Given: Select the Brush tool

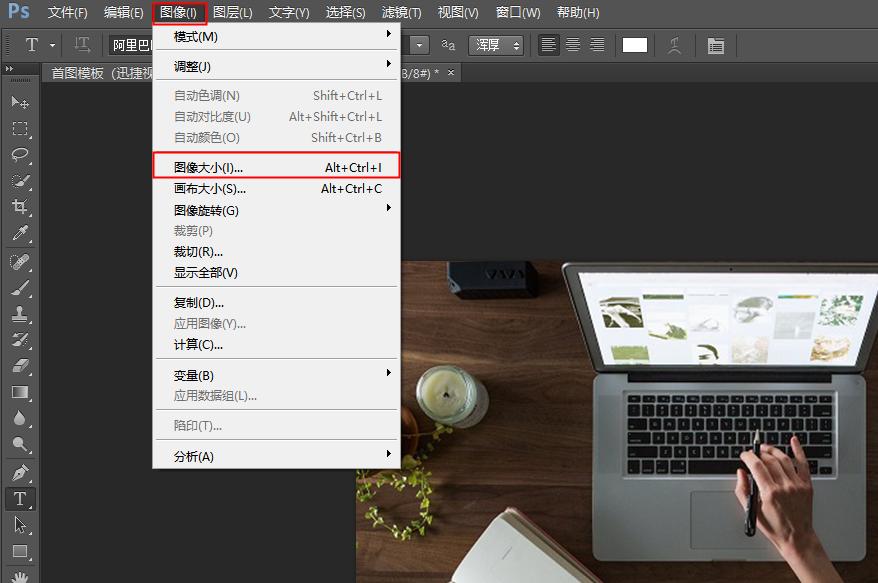Looking at the screenshot, I should coord(17,288).
